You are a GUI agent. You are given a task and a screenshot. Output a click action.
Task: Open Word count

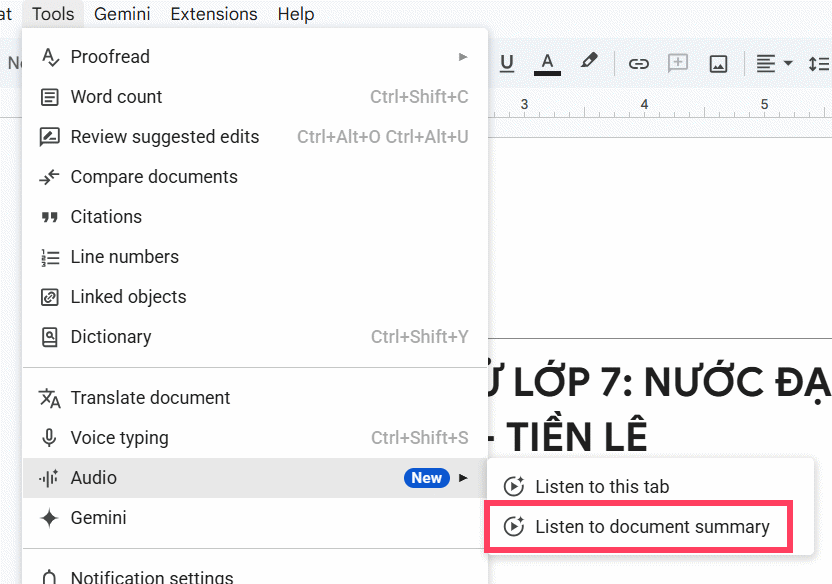255,97
